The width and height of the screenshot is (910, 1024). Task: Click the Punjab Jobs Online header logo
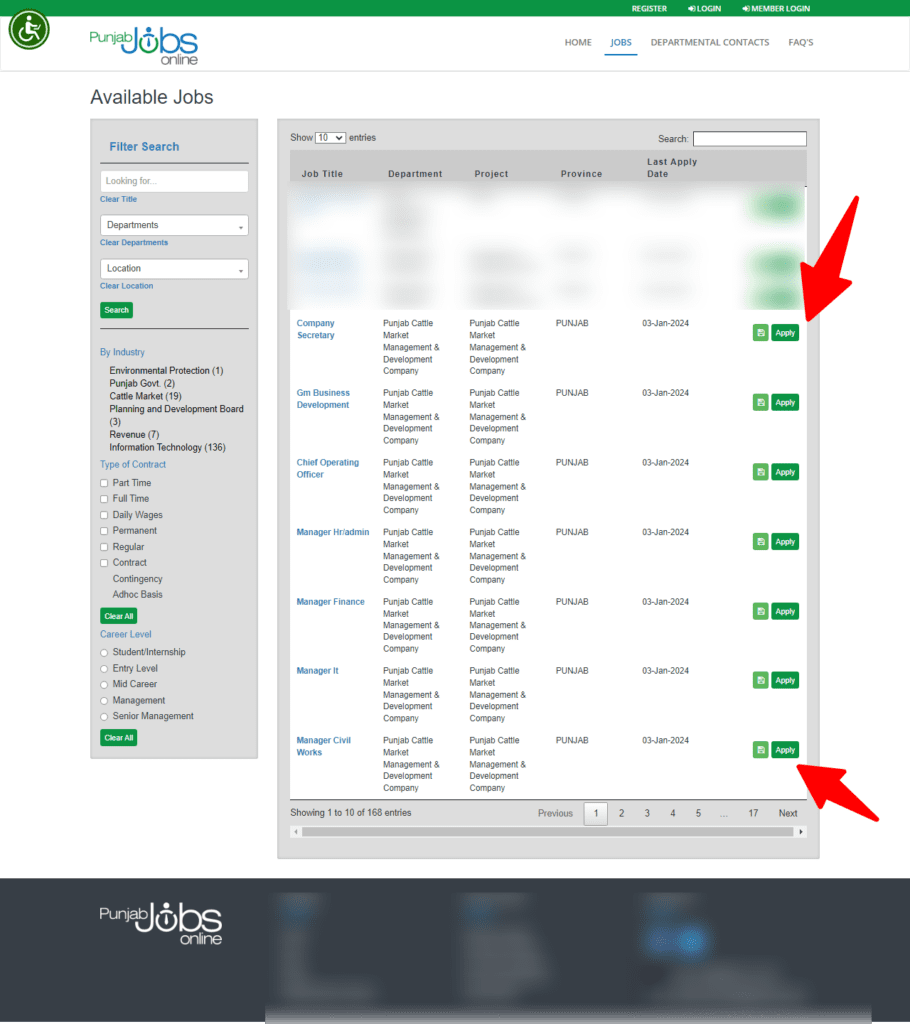pyautogui.click(x=144, y=46)
